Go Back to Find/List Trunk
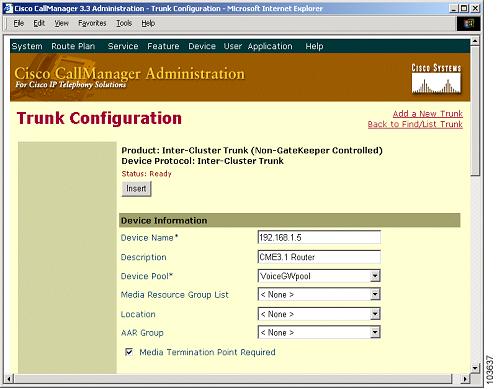Image resolution: width=497 pixels, height=390 pixels. 415,124
